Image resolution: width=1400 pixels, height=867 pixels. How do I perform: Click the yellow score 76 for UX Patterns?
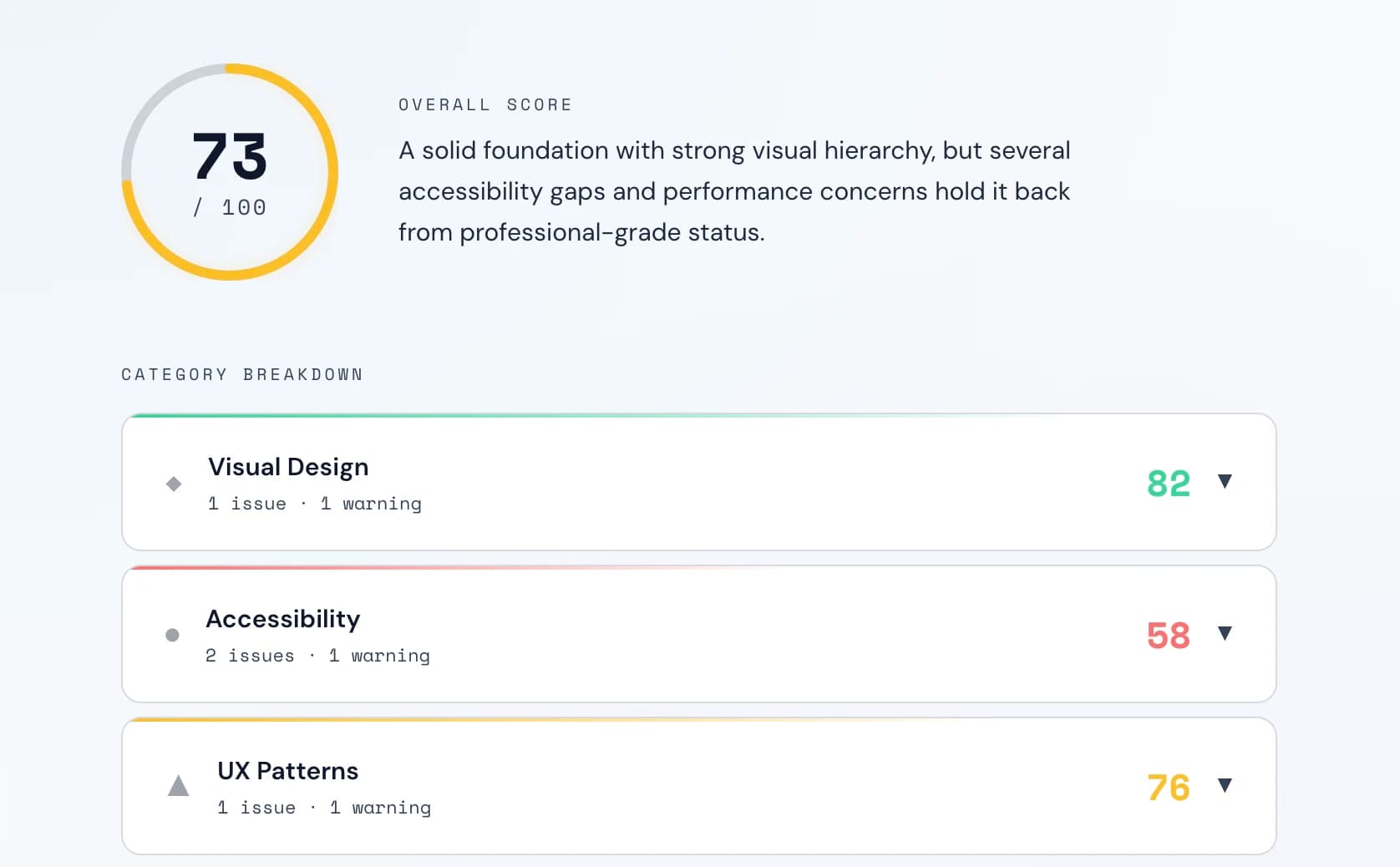coord(1169,787)
